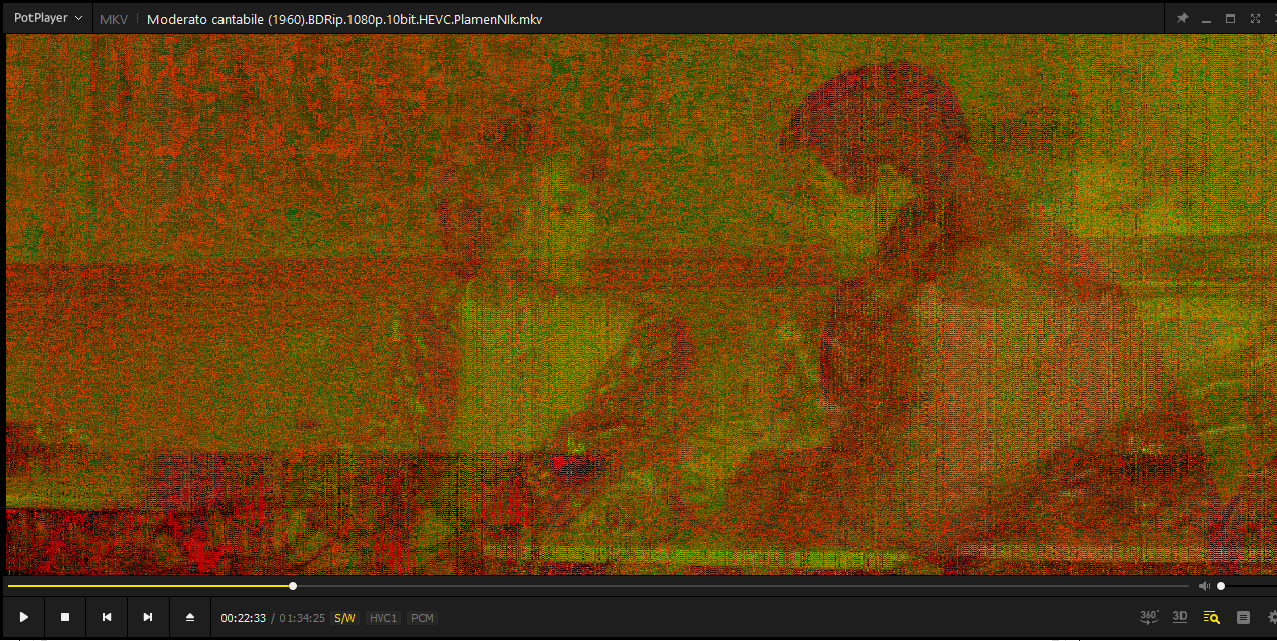Viewport: 1277px width, 641px height.
Task: Click the video display area
Action: coord(640,305)
